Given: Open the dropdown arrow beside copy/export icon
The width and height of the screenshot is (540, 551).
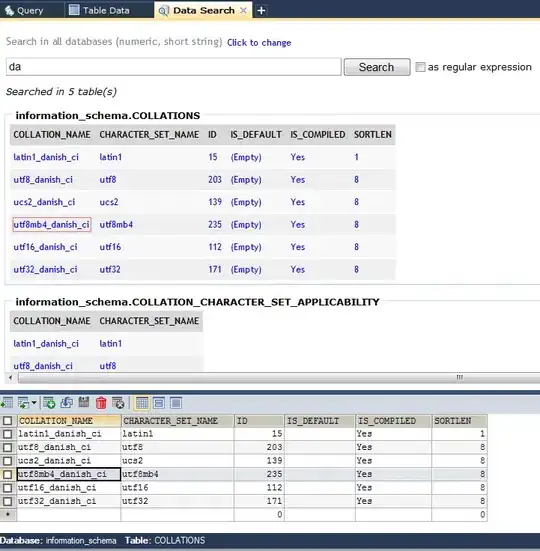Looking at the screenshot, I should click(x=34, y=402).
